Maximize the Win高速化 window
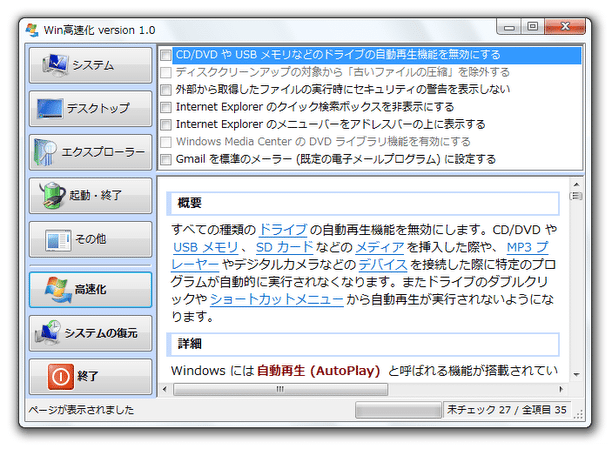 coord(532,27)
